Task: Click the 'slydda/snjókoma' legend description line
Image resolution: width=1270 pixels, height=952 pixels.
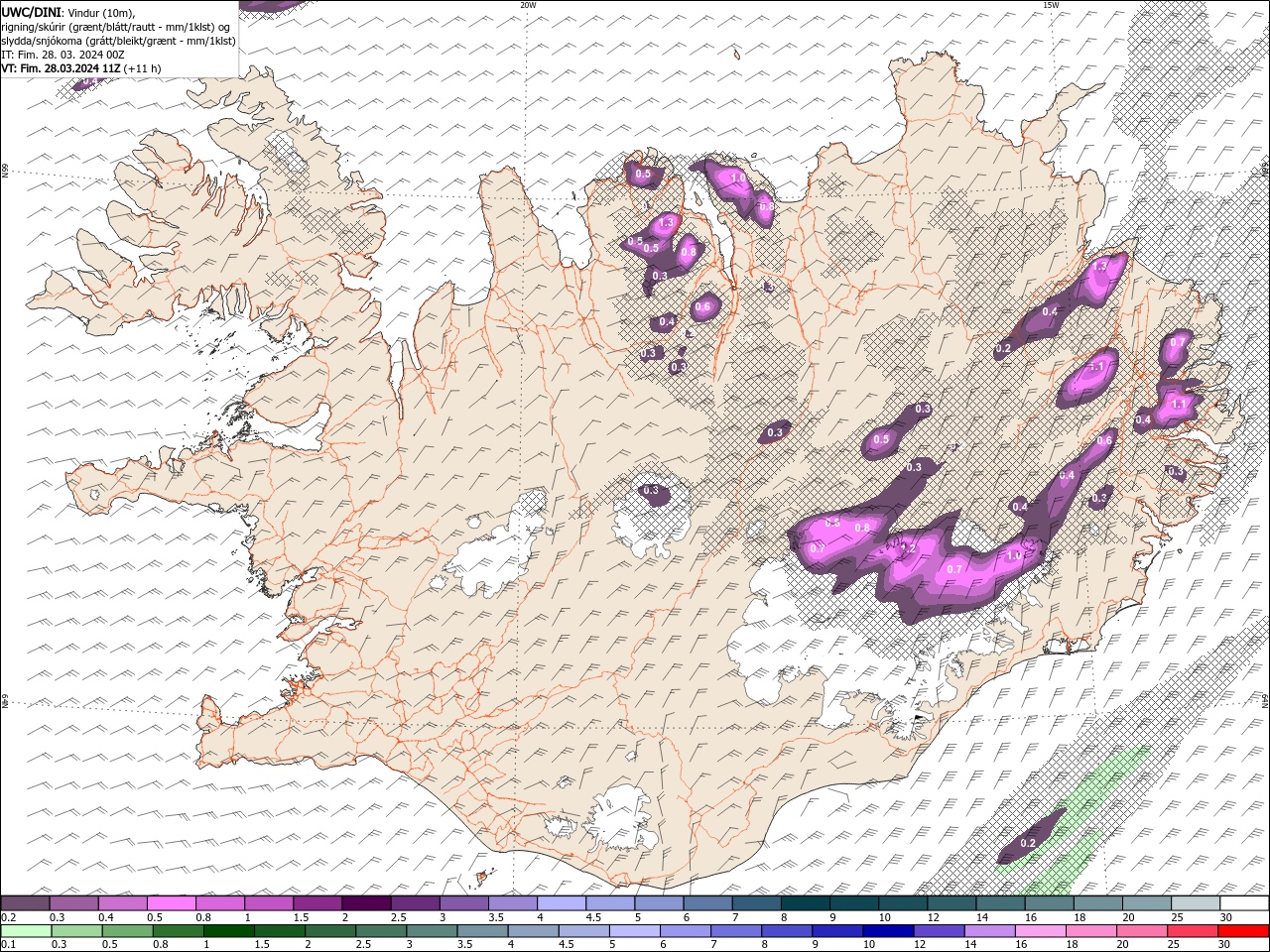Action: tap(119, 41)
